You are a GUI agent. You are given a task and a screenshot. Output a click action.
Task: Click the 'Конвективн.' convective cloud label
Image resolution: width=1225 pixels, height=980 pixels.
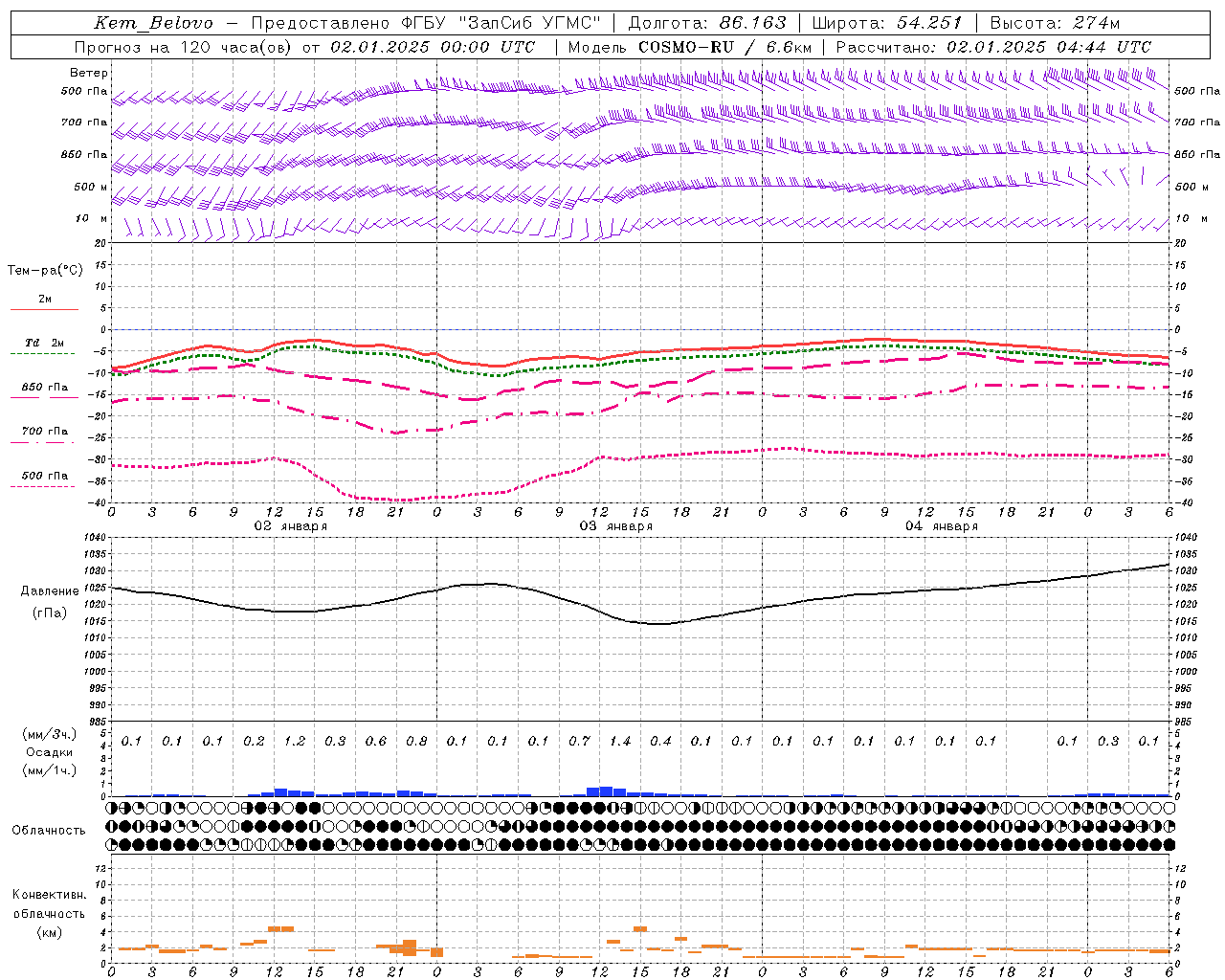pos(49,895)
